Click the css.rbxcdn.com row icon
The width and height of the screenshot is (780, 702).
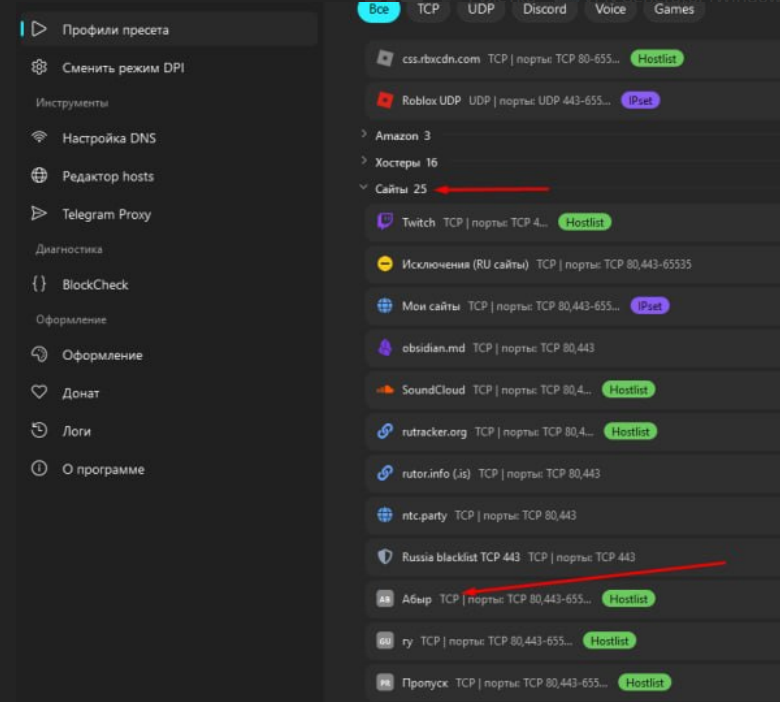pos(385,58)
